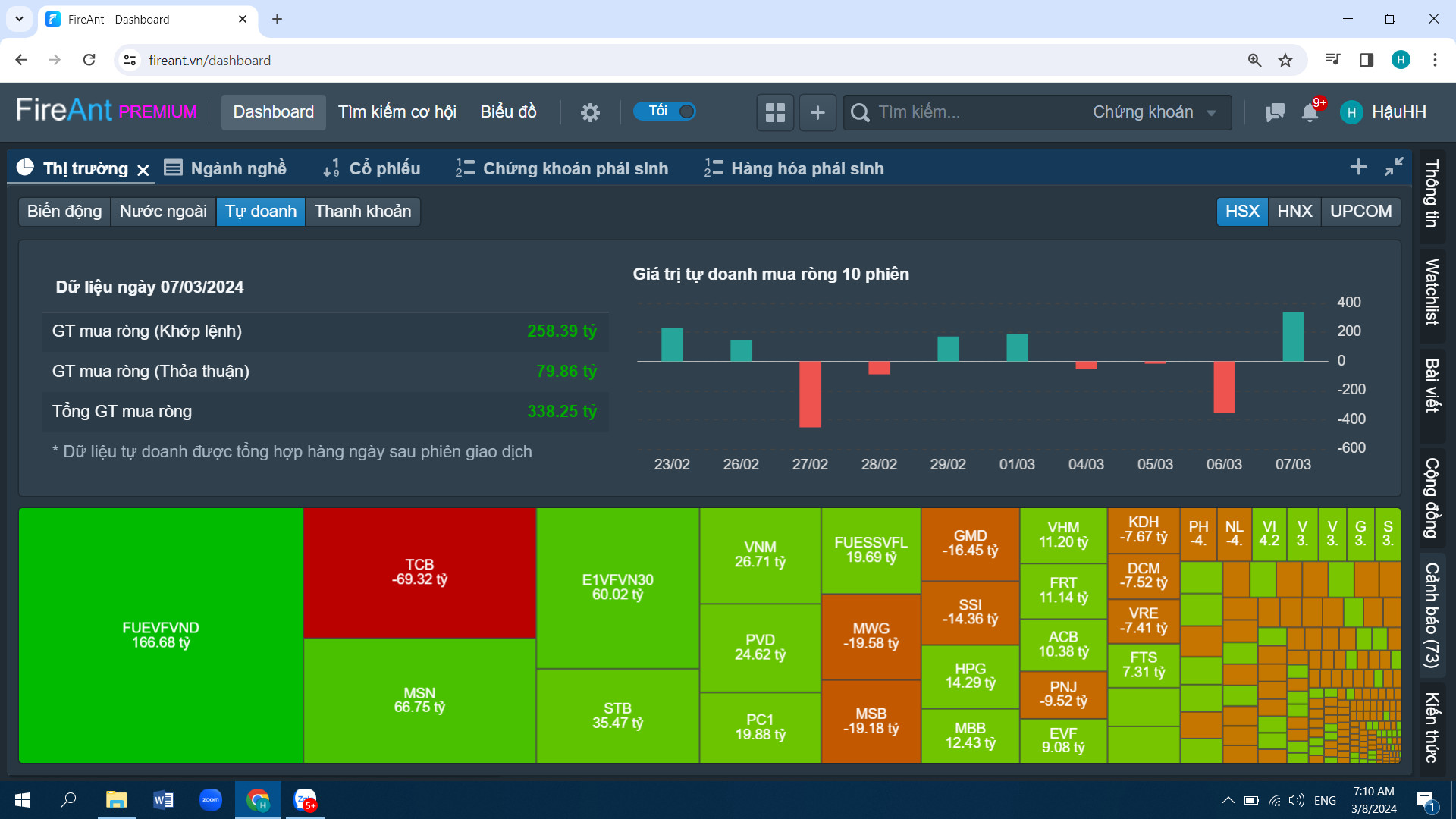Expand the system tray hidden icons chevron
This screenshot has width=1456, height=819.
click(1228, 800)
